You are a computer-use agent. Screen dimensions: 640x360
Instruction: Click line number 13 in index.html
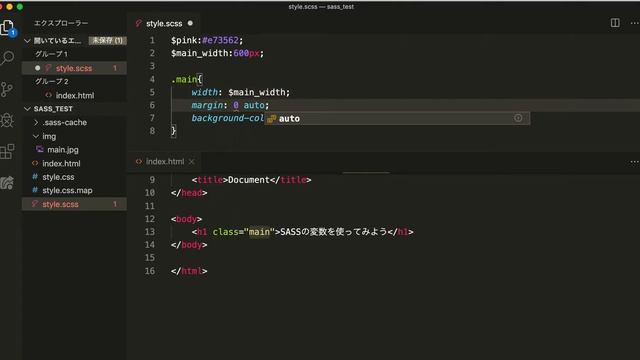point(150,232)
